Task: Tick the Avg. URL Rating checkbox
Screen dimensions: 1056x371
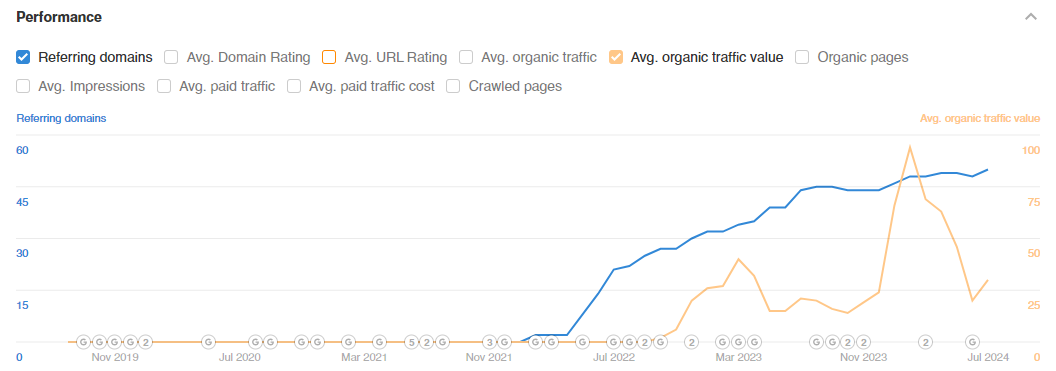Action: (329, 57)
